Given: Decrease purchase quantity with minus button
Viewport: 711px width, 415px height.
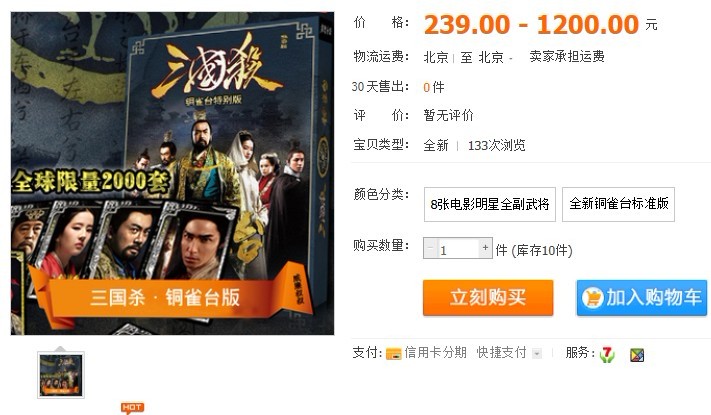Looking at the screenshot, I should pos(430,248).
